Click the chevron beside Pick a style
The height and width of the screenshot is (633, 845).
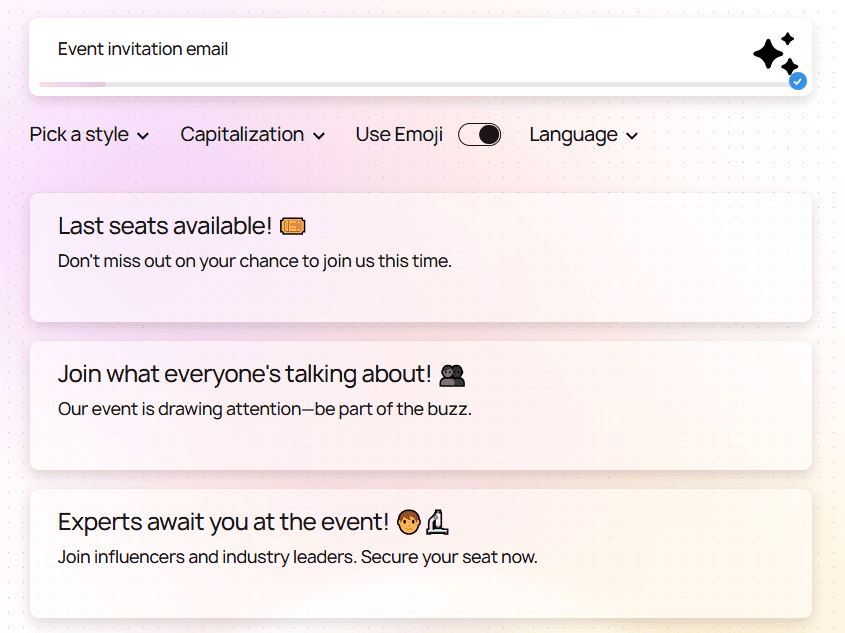click(143, 135)
